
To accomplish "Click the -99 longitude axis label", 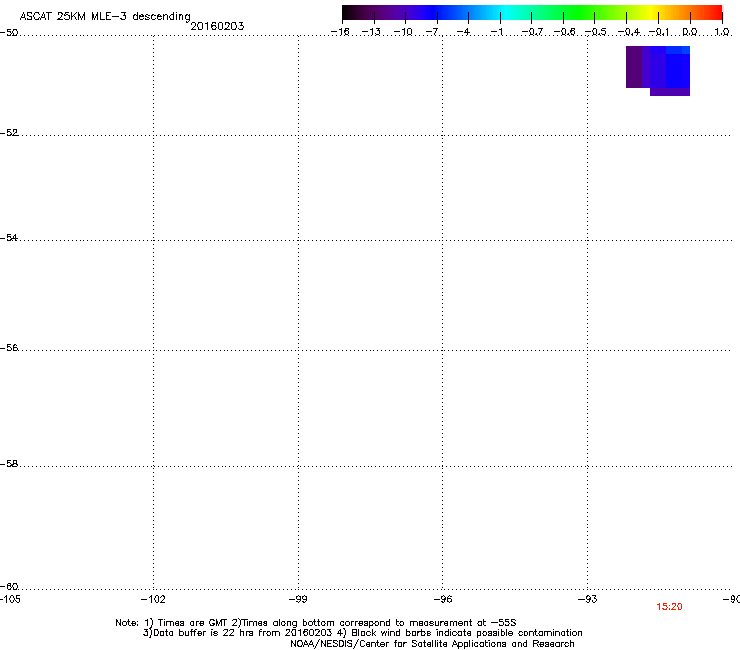I will click(x=298, y=599).
